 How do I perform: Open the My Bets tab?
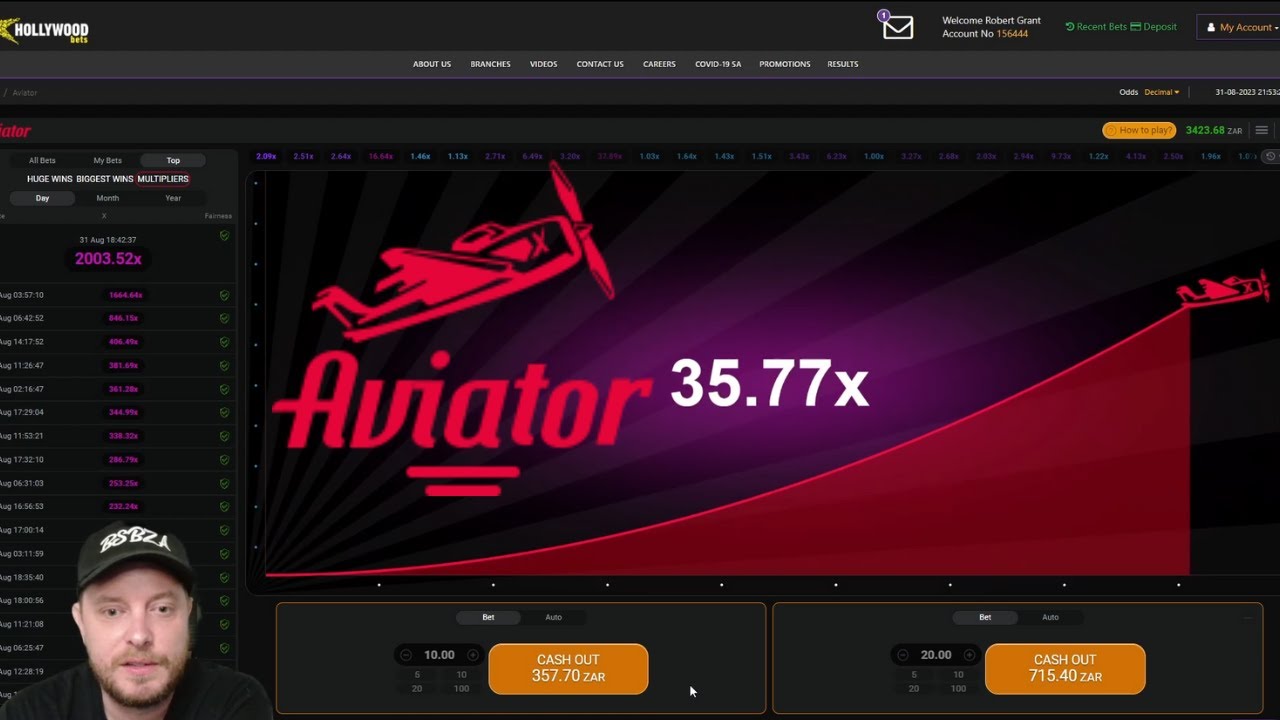pos(107,160)
